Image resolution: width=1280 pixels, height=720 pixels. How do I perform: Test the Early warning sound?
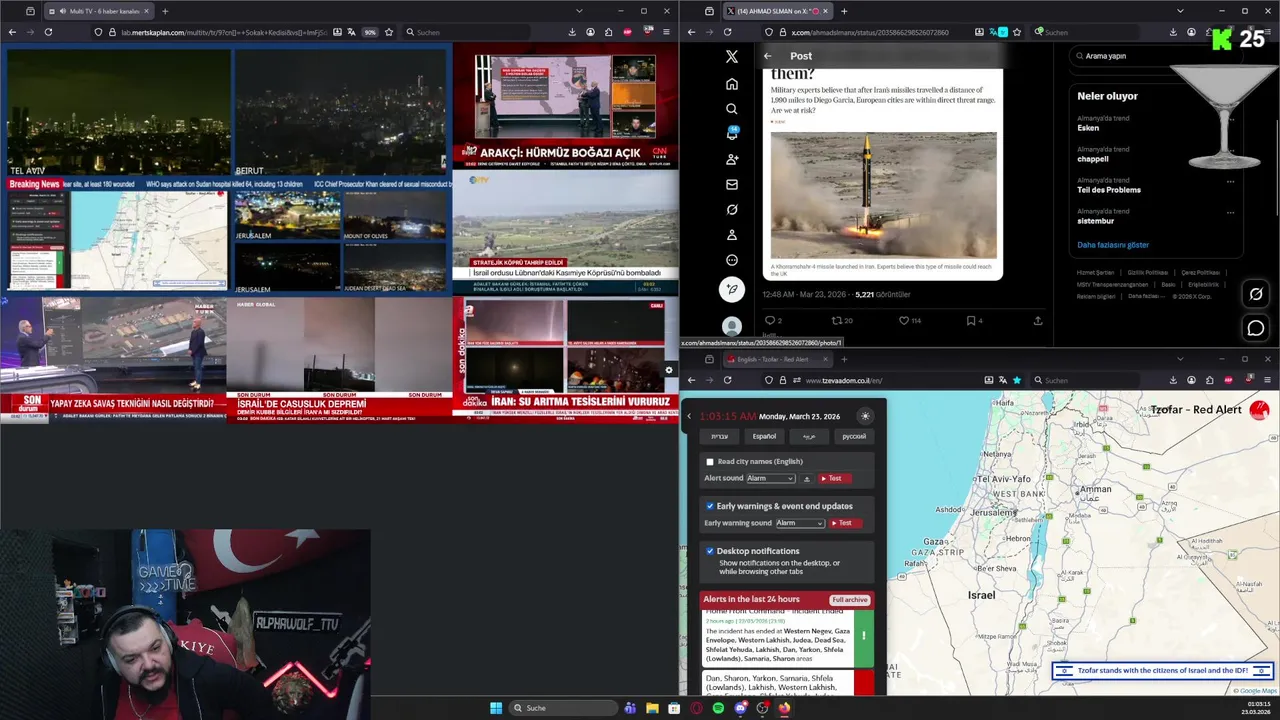coord(845,523)
